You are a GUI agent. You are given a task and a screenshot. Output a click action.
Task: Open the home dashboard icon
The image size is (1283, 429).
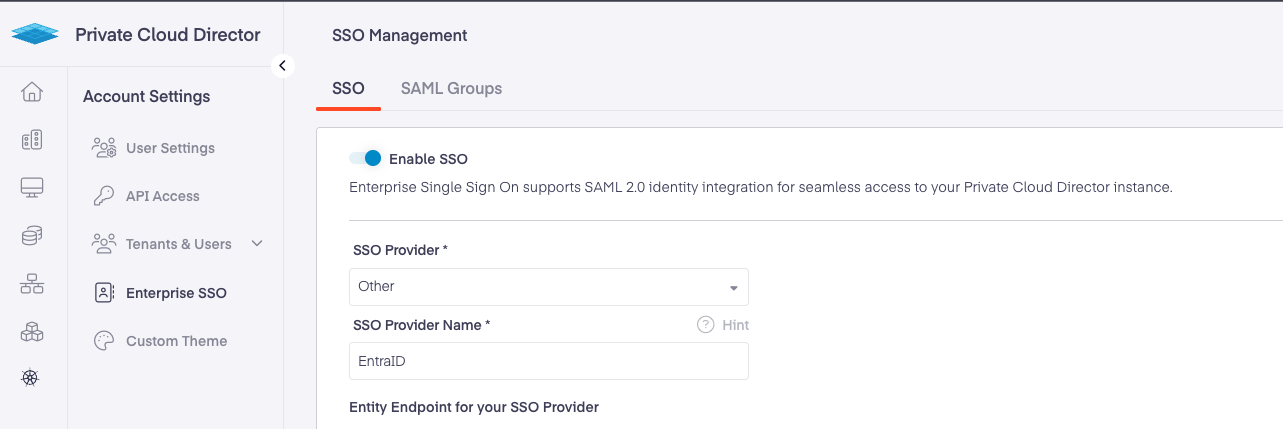point(32,92)
